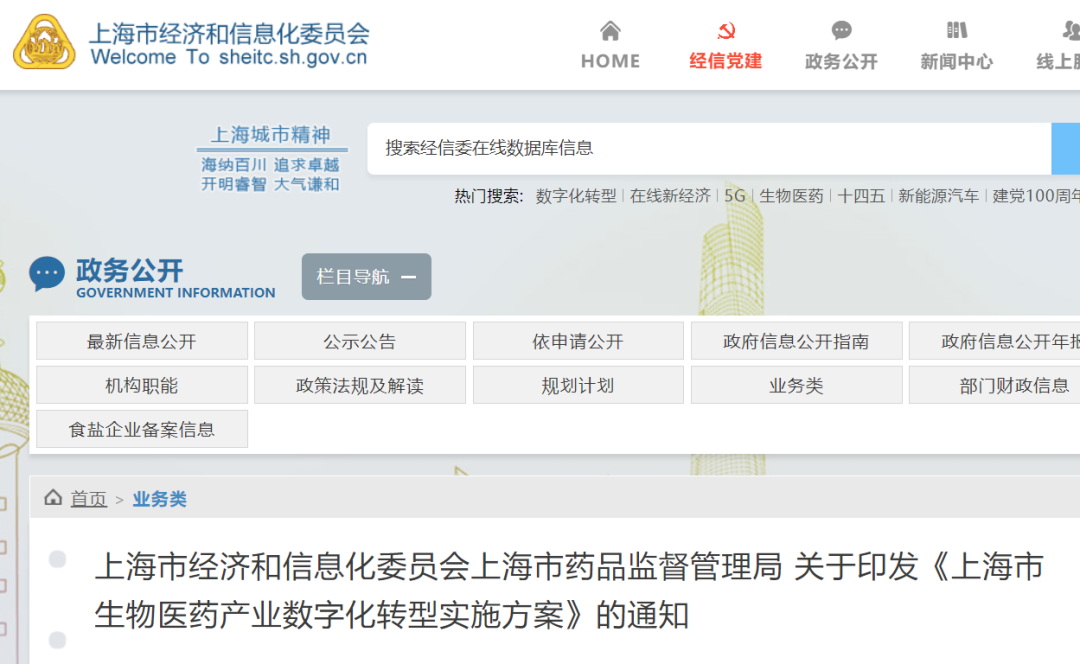This screenshot has width=1080, height=664.
Task: Select the HOME house icon
Action: point(609,31)
